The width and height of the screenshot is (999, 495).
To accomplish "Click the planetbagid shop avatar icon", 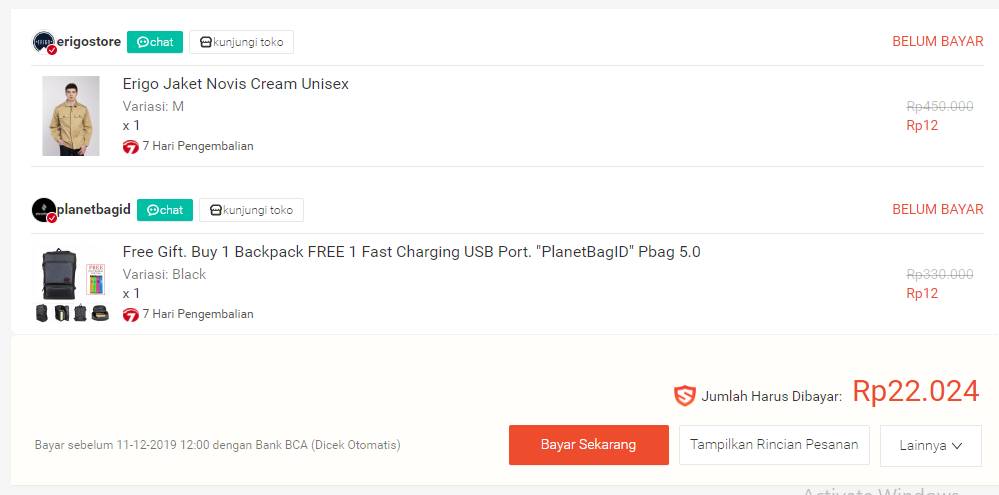I will pyautogui.click(x=44, y=210).
